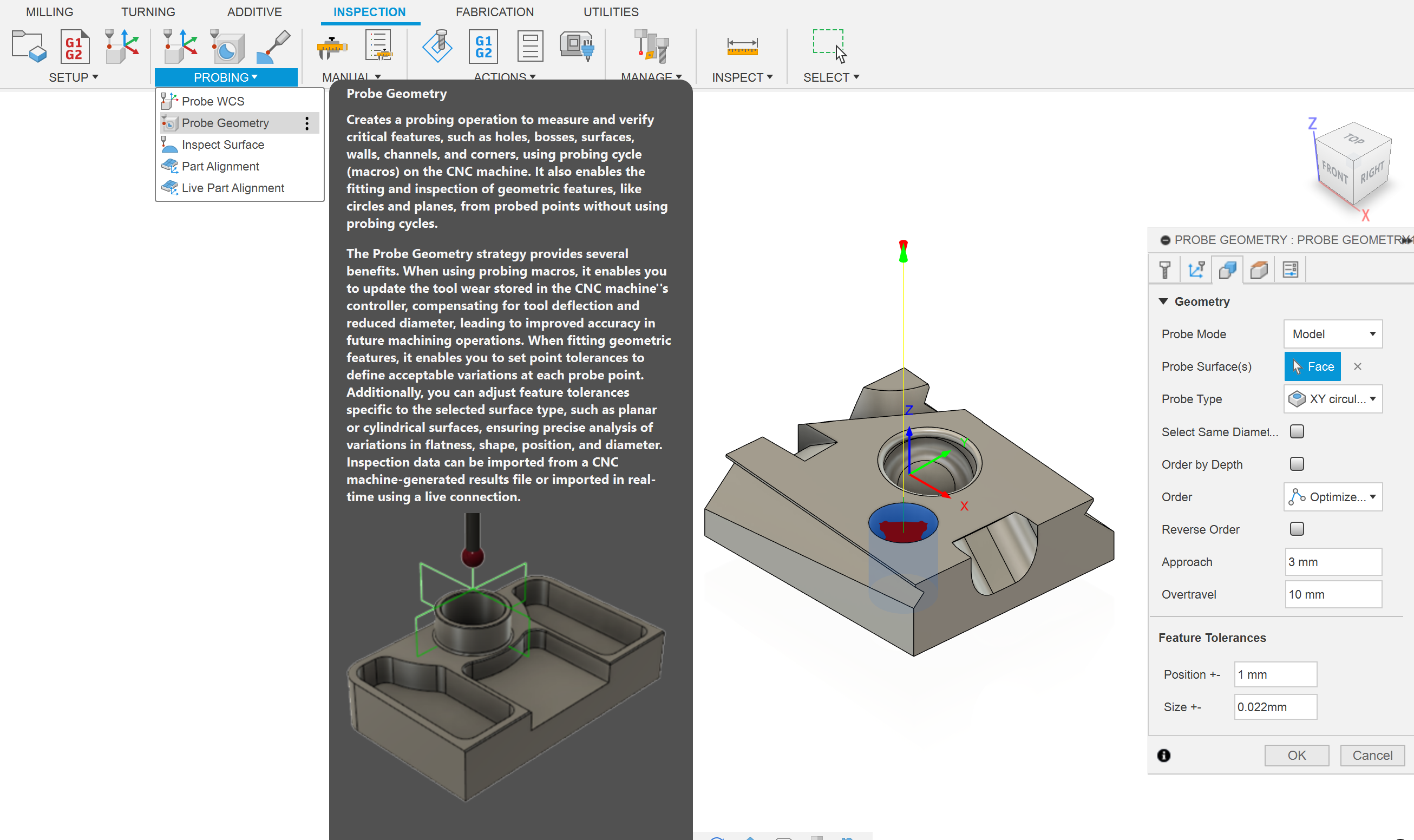
Task: Choose Part Alignment from the Probing menu
Action: pos(220,166)
